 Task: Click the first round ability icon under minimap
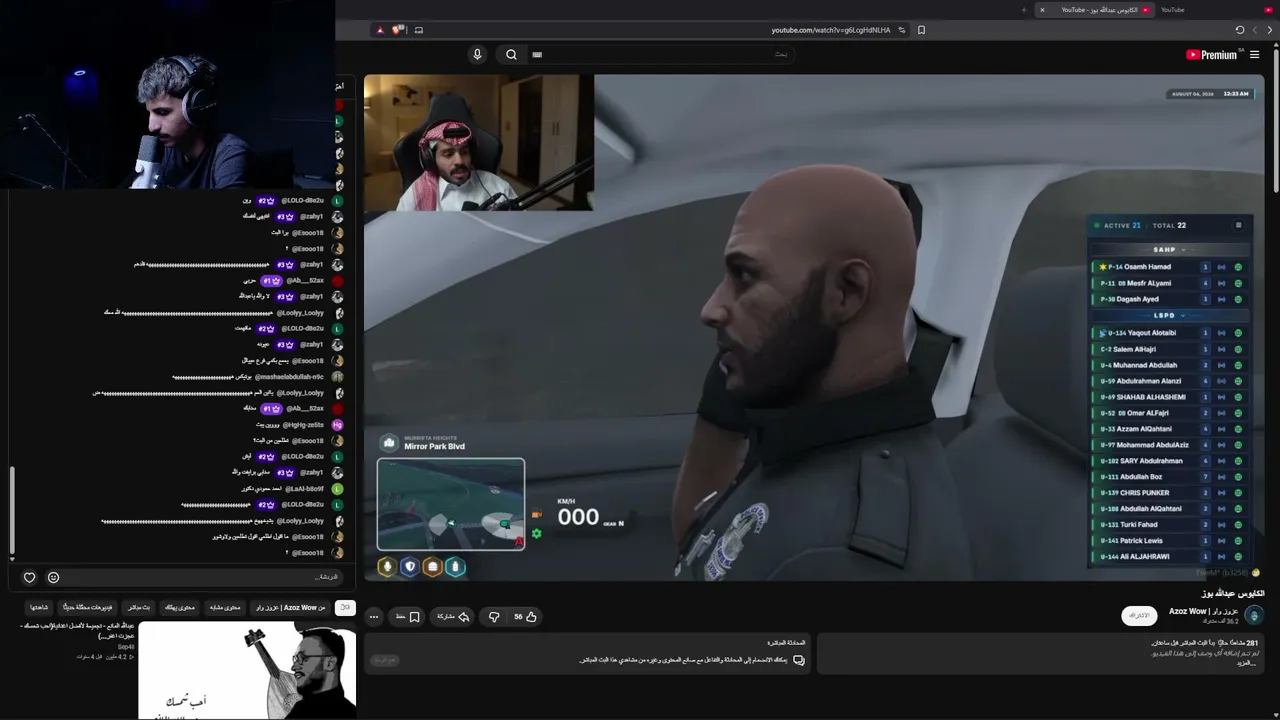(x=387, y=567)
